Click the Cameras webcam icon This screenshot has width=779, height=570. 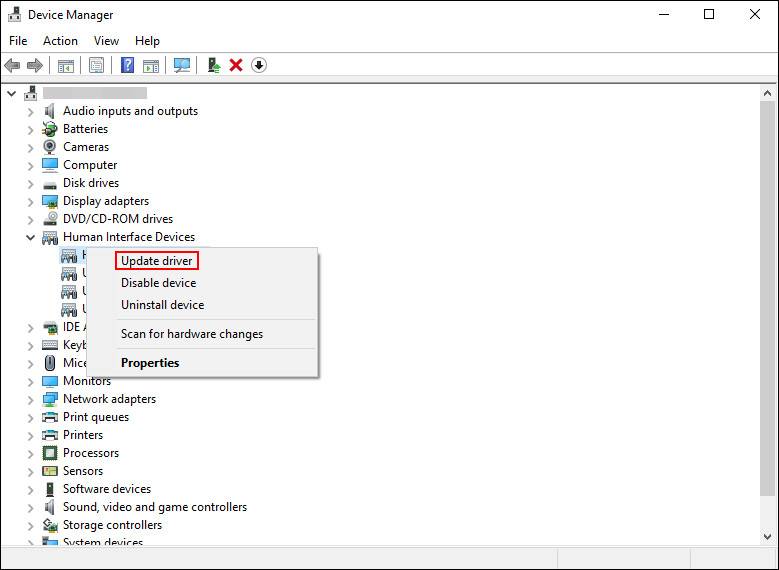pyautogui.click(x=50, y=147)
